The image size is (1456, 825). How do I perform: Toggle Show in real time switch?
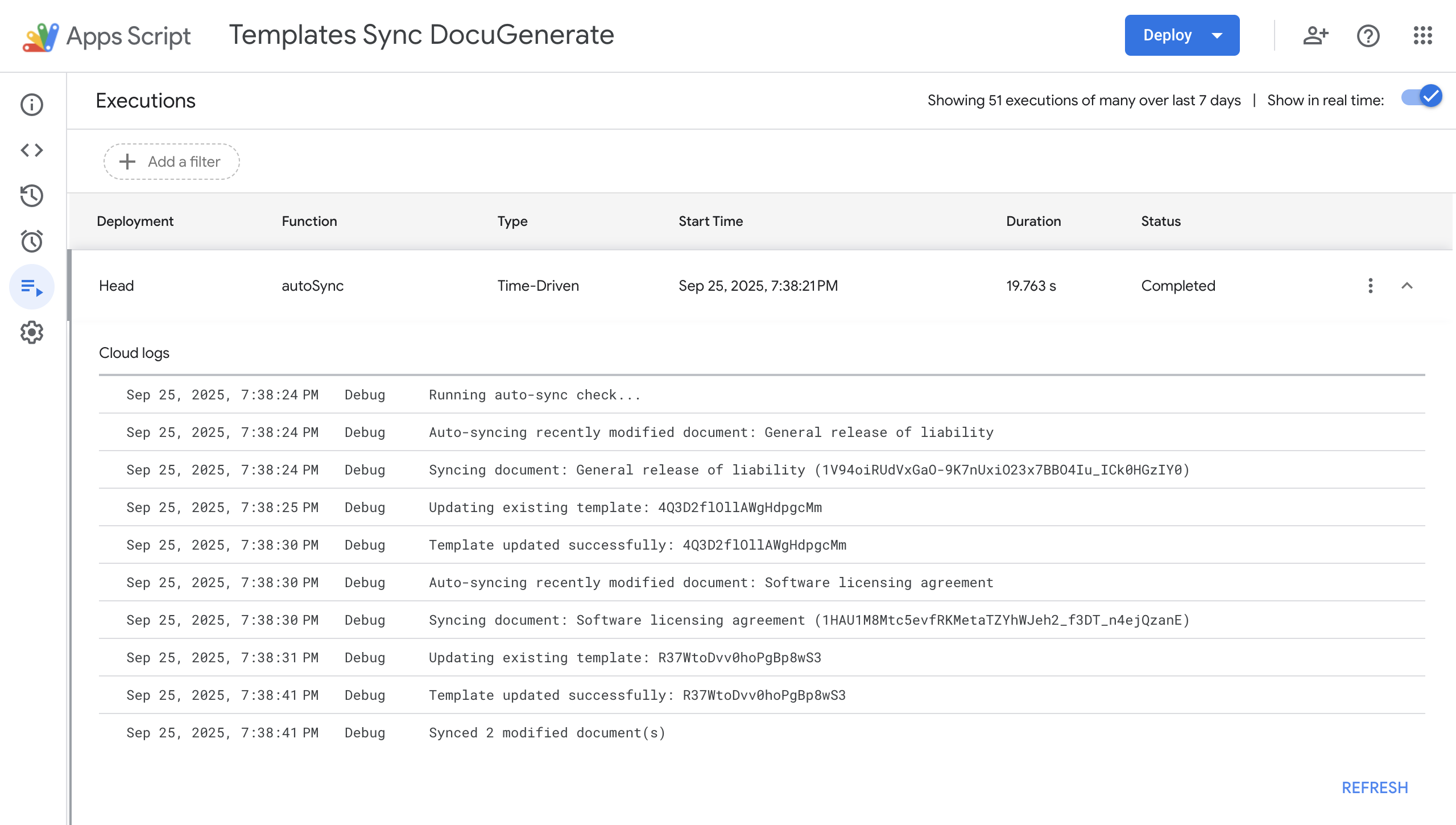click(1421, 97)
